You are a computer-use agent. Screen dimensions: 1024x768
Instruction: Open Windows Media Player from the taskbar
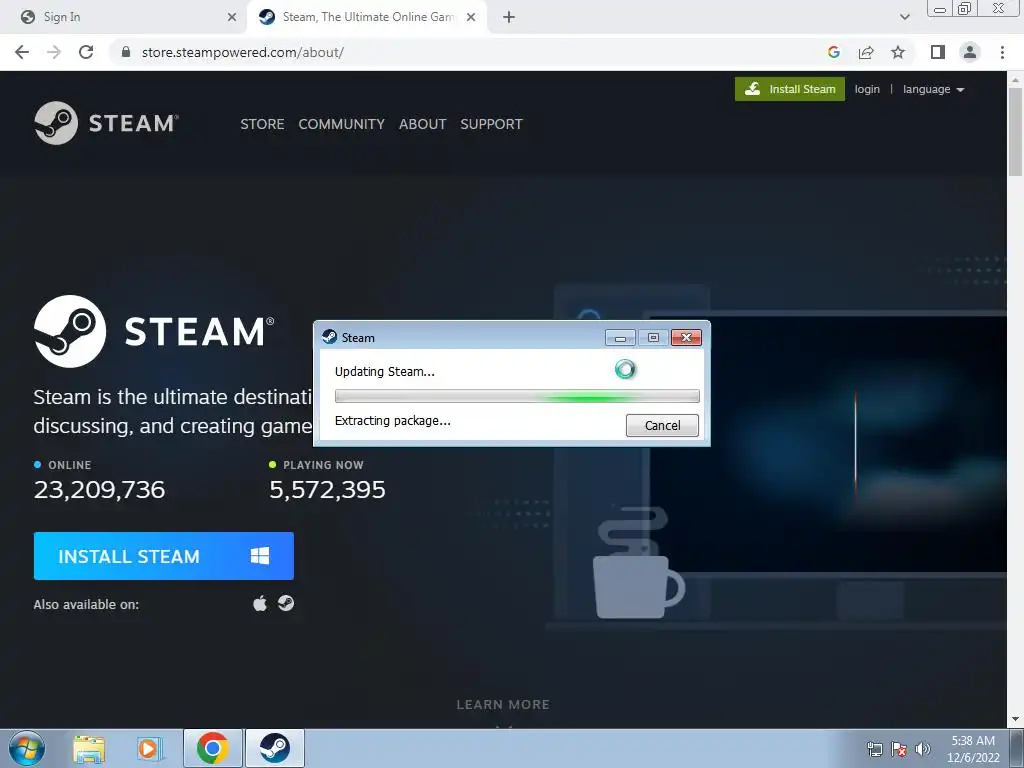point(149,748)
